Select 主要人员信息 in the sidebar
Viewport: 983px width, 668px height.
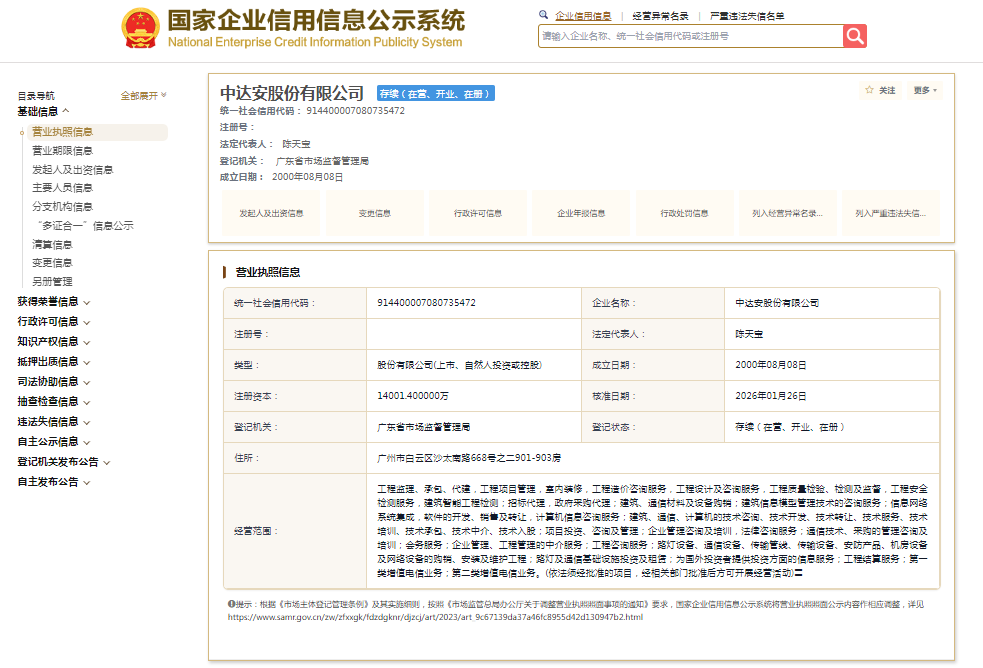click(62, 188)
